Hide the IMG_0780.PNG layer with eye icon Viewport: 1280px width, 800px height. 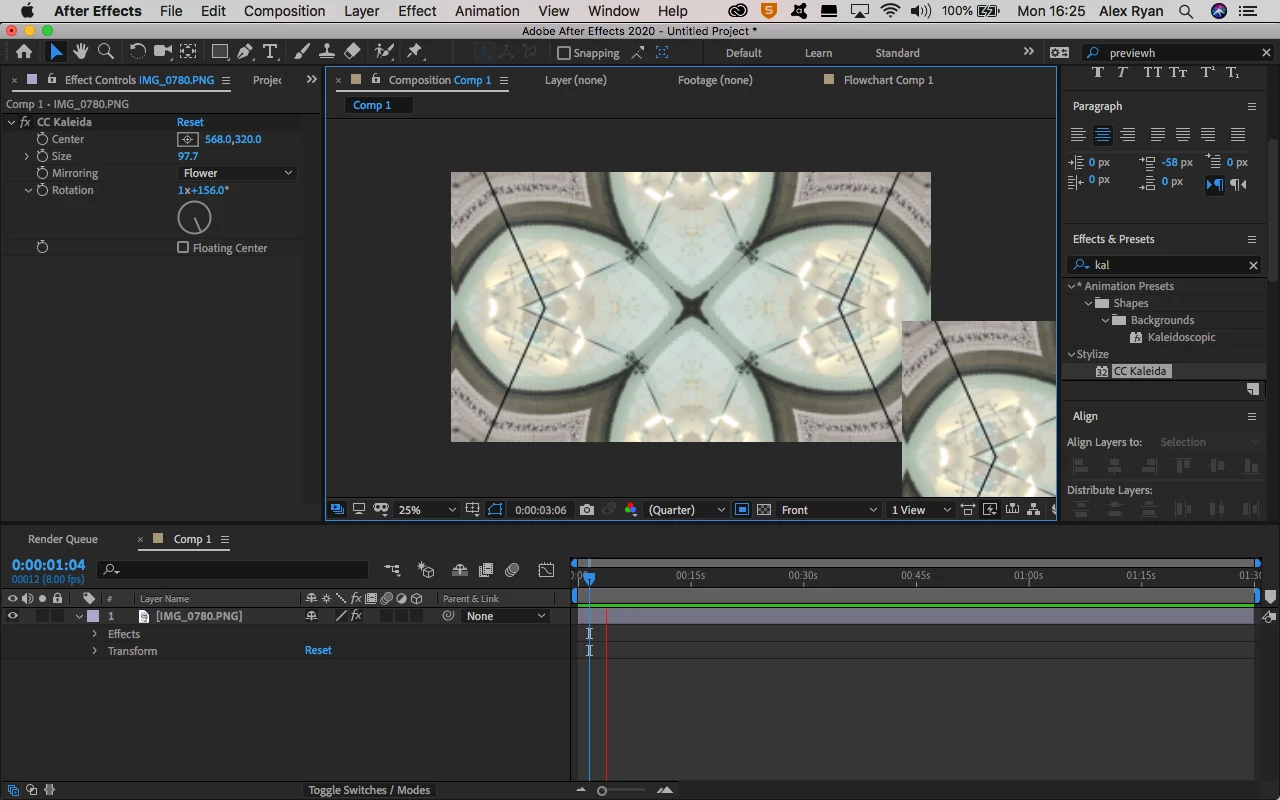click(x=13, y=616)
